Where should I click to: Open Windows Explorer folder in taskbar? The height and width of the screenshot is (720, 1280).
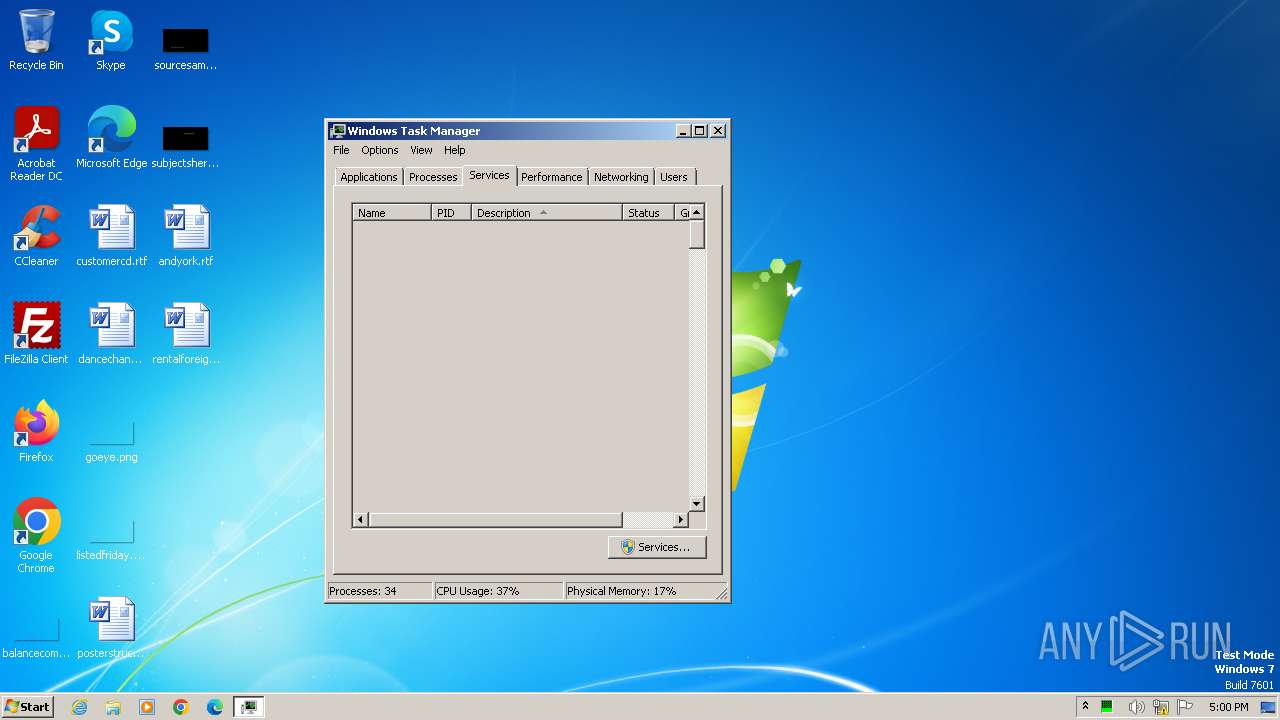click(113, 707)
